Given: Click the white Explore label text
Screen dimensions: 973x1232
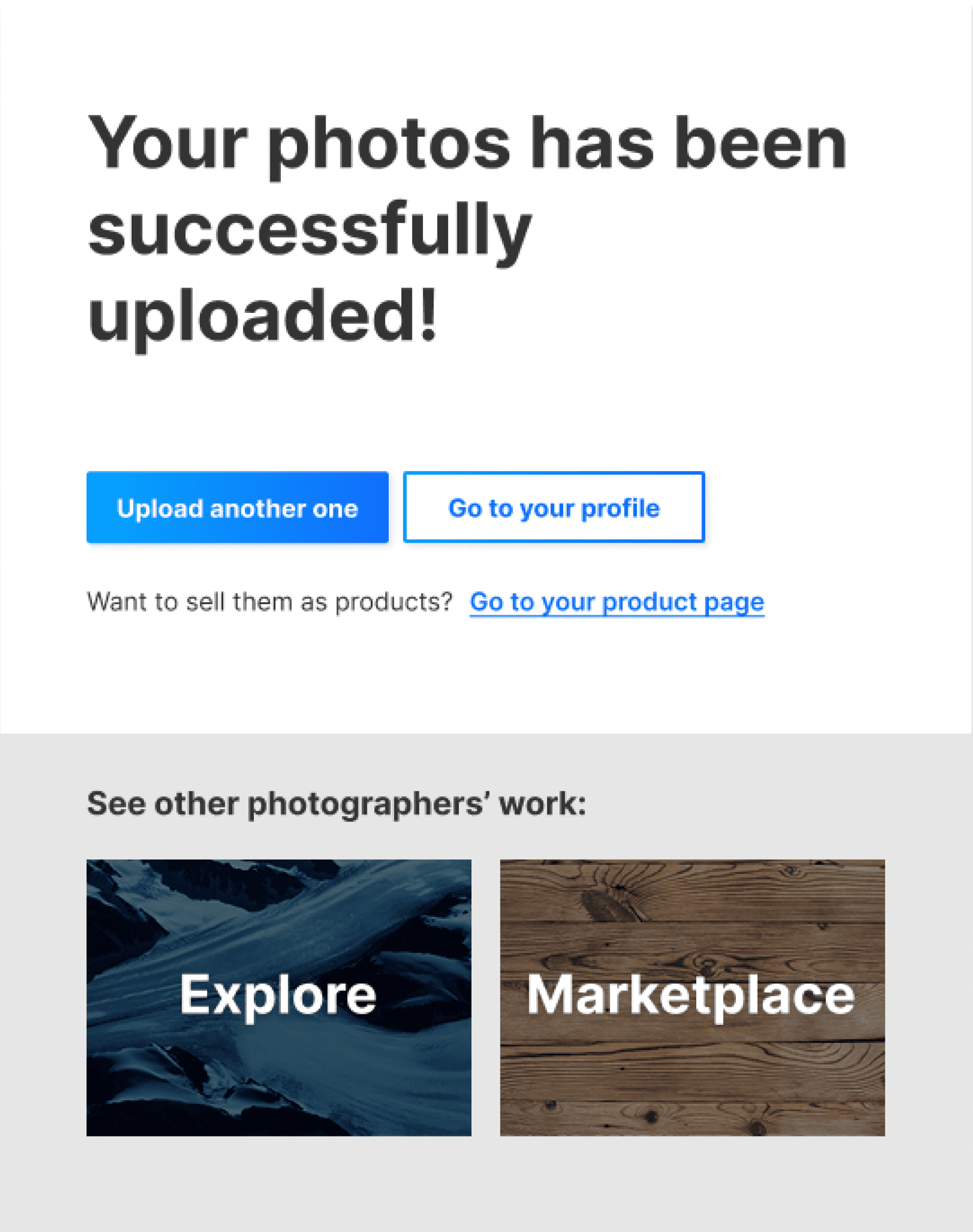Looking at the screenshot, I should click(x=278, y=996).
